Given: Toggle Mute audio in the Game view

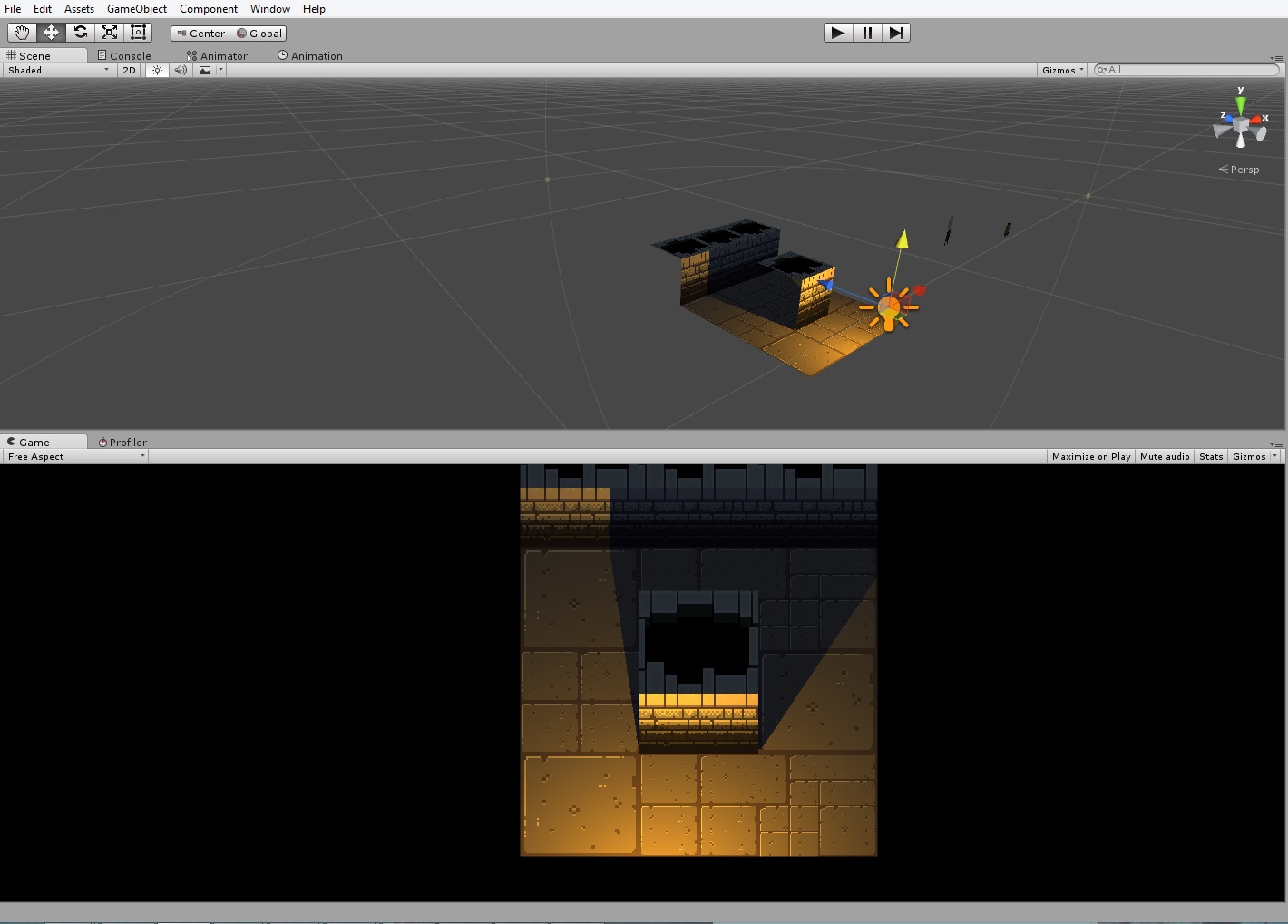Looking at the screenshot, I should pos(1164,456).
